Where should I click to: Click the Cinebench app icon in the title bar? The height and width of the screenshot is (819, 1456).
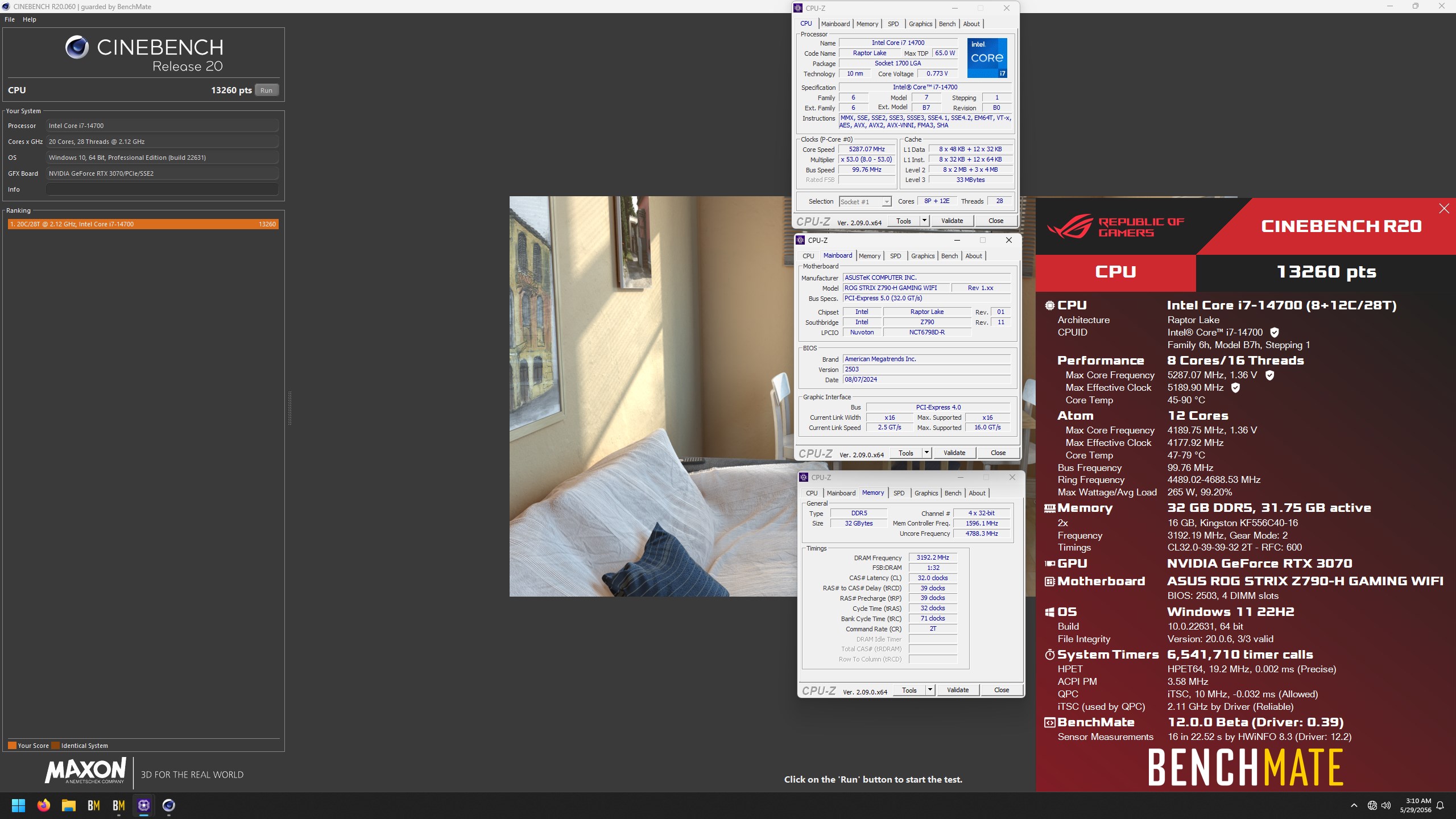point(6,6)
